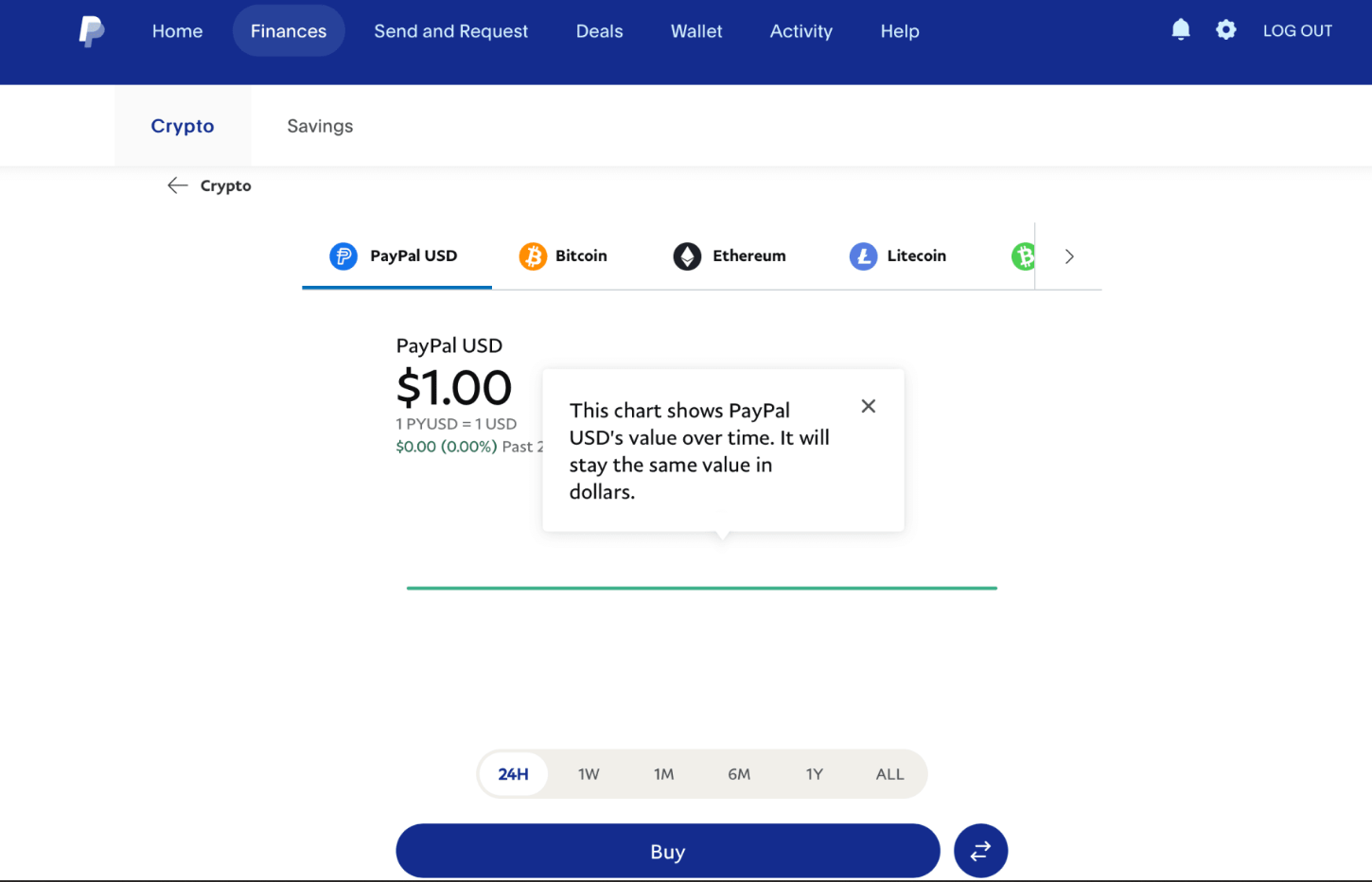Open the Wallet menu item

(696, 31)
